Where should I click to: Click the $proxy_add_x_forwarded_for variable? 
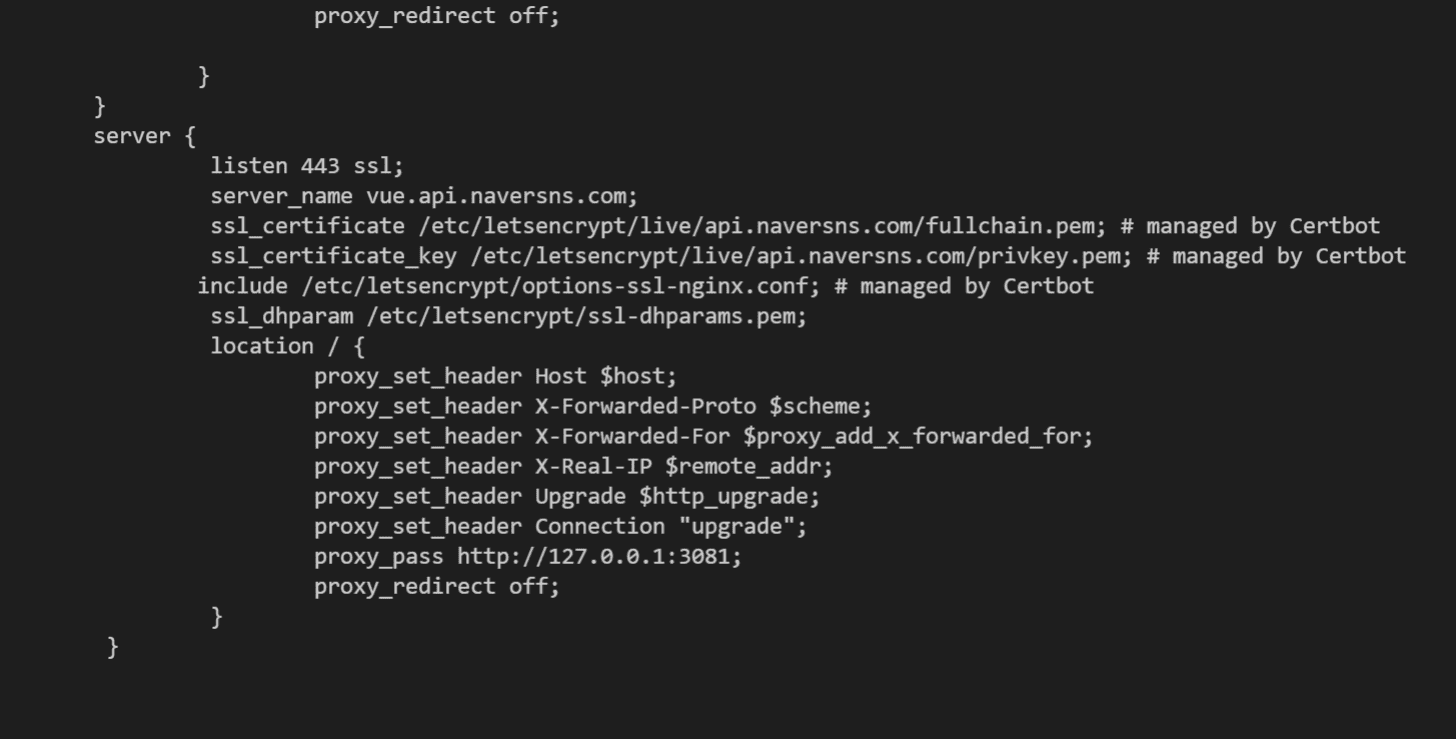pos(918,436)
